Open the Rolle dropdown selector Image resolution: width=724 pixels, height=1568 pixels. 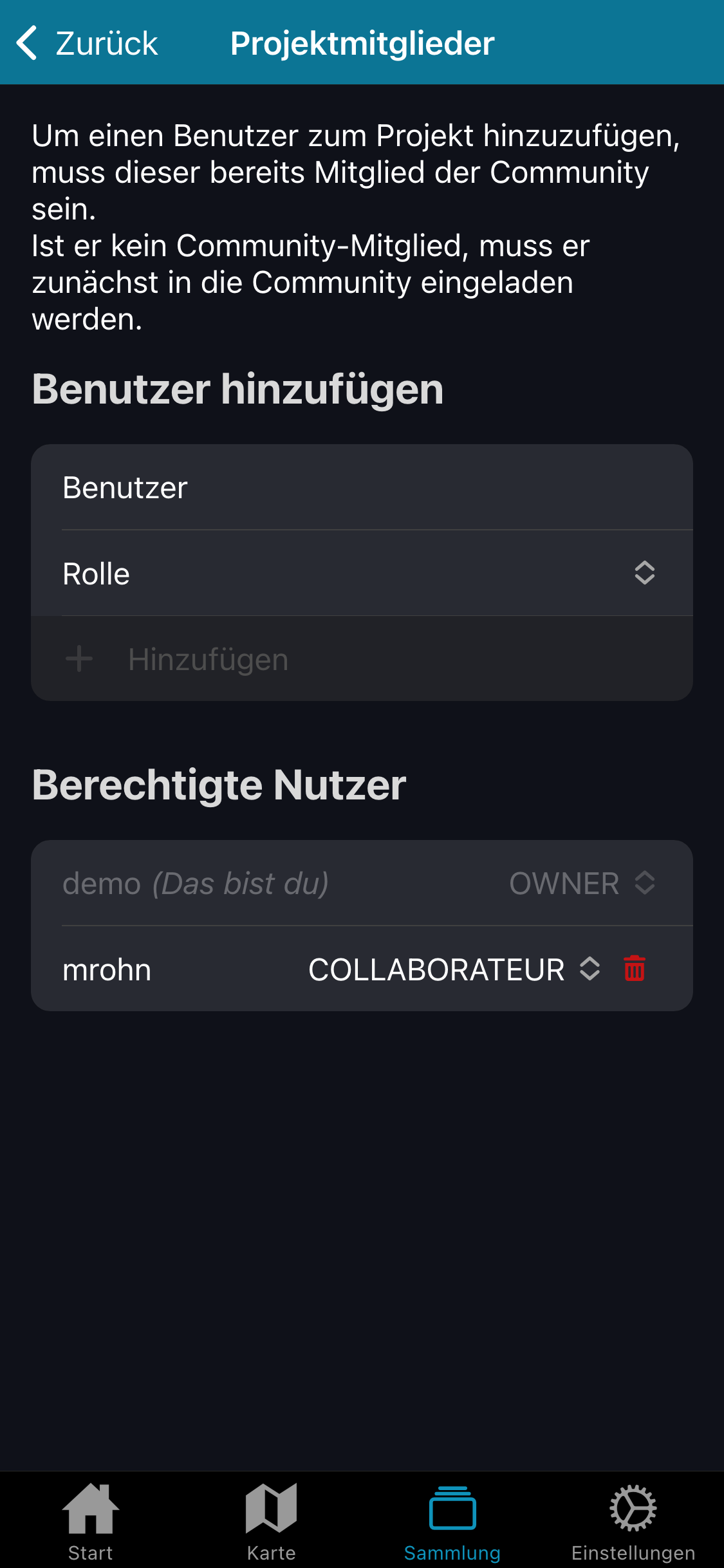click(644, 573)
